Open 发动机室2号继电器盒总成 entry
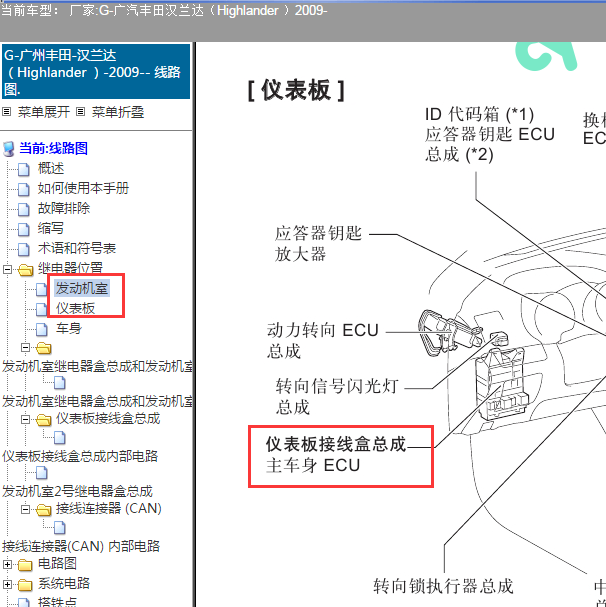 click(x=77, y=491)
